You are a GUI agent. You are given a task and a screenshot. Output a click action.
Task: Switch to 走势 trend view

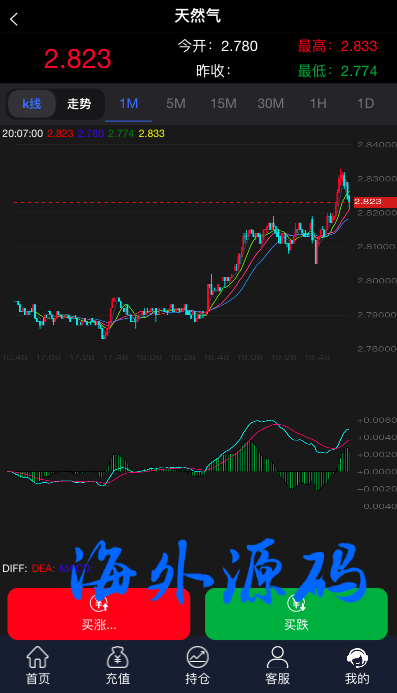coord(79,104)
